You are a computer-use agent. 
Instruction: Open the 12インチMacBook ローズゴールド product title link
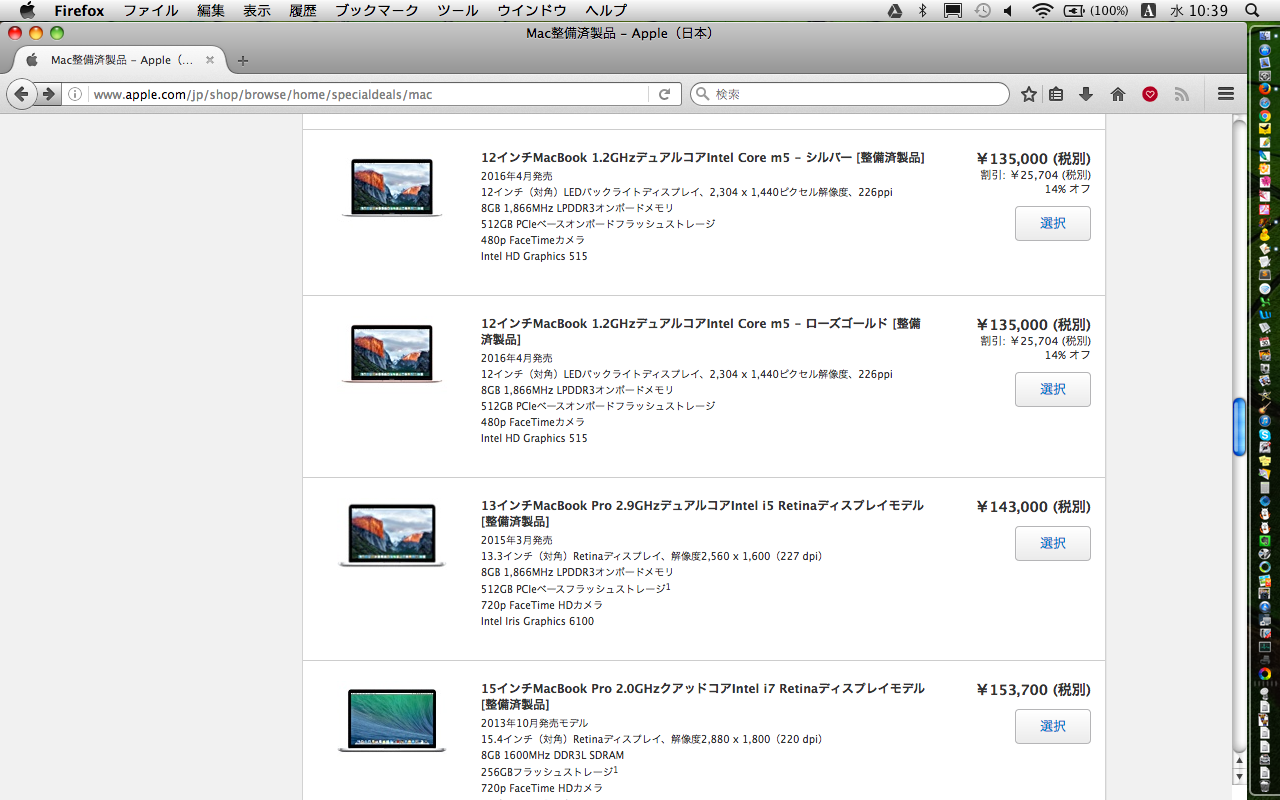pyautogui.click(x=701, y=332)
